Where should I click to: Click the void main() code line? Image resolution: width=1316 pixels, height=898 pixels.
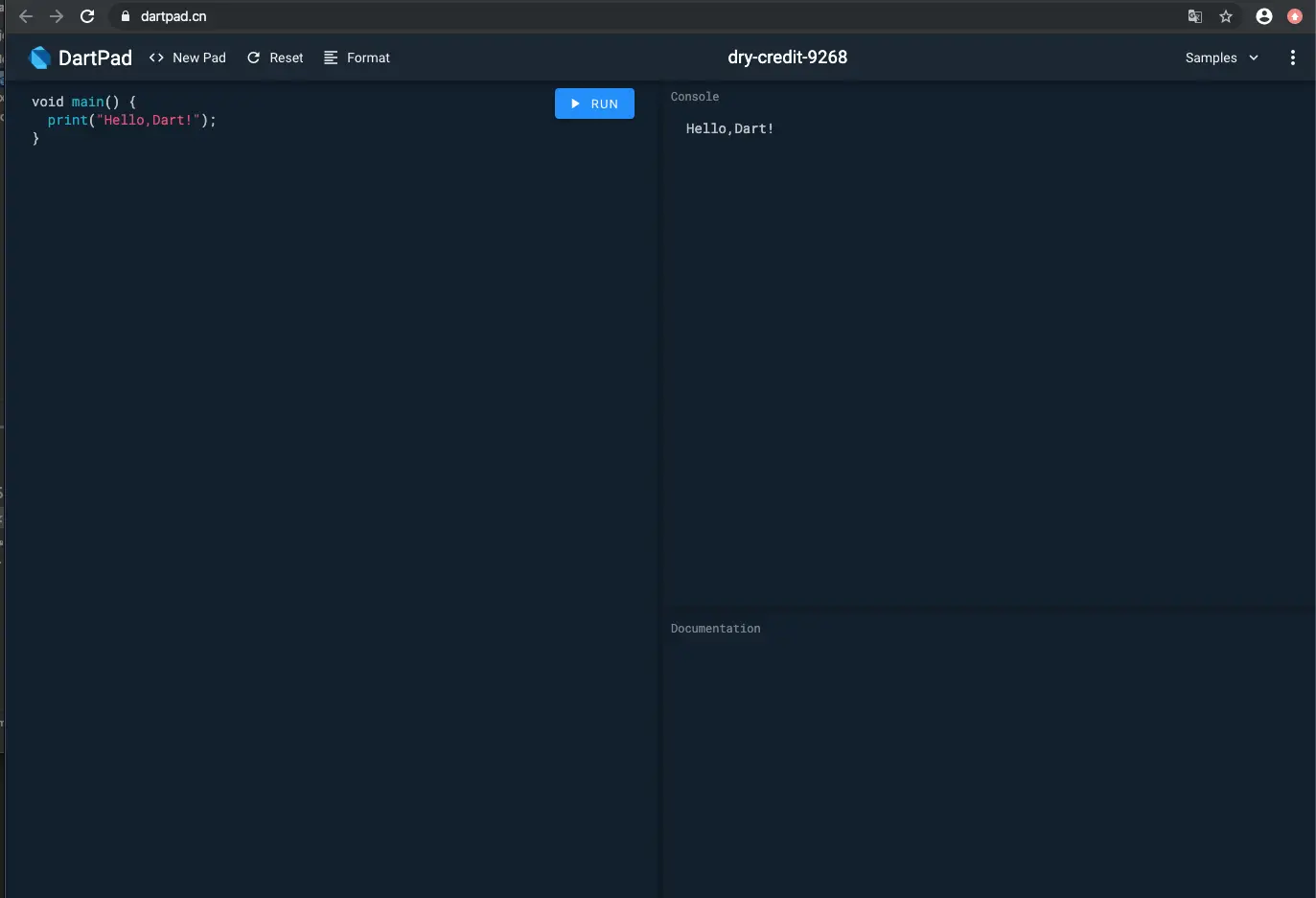(x=84, y=102)
